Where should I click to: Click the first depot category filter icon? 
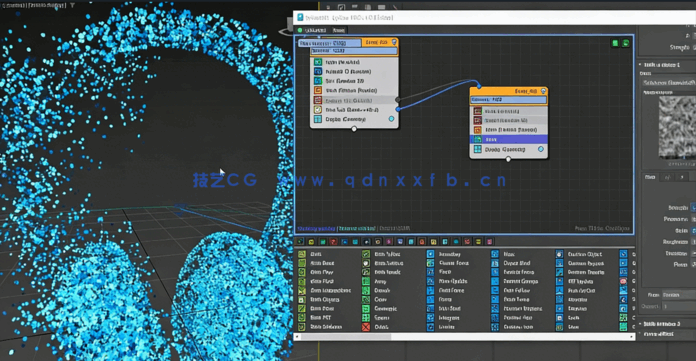point(301,242)
